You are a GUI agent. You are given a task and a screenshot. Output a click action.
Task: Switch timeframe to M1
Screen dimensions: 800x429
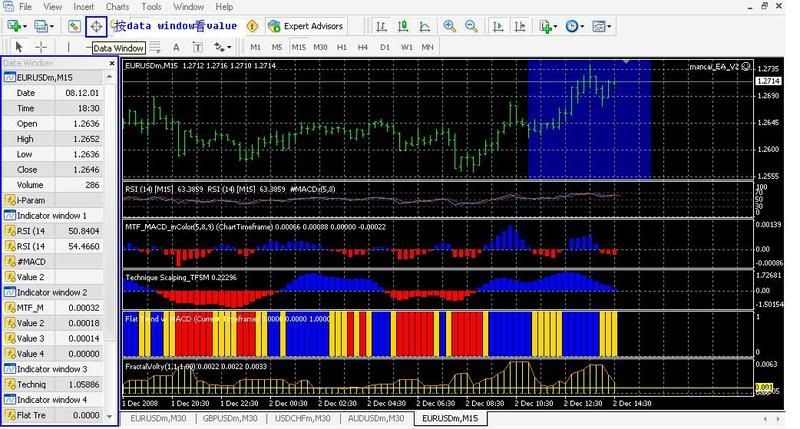click(256, 47)
